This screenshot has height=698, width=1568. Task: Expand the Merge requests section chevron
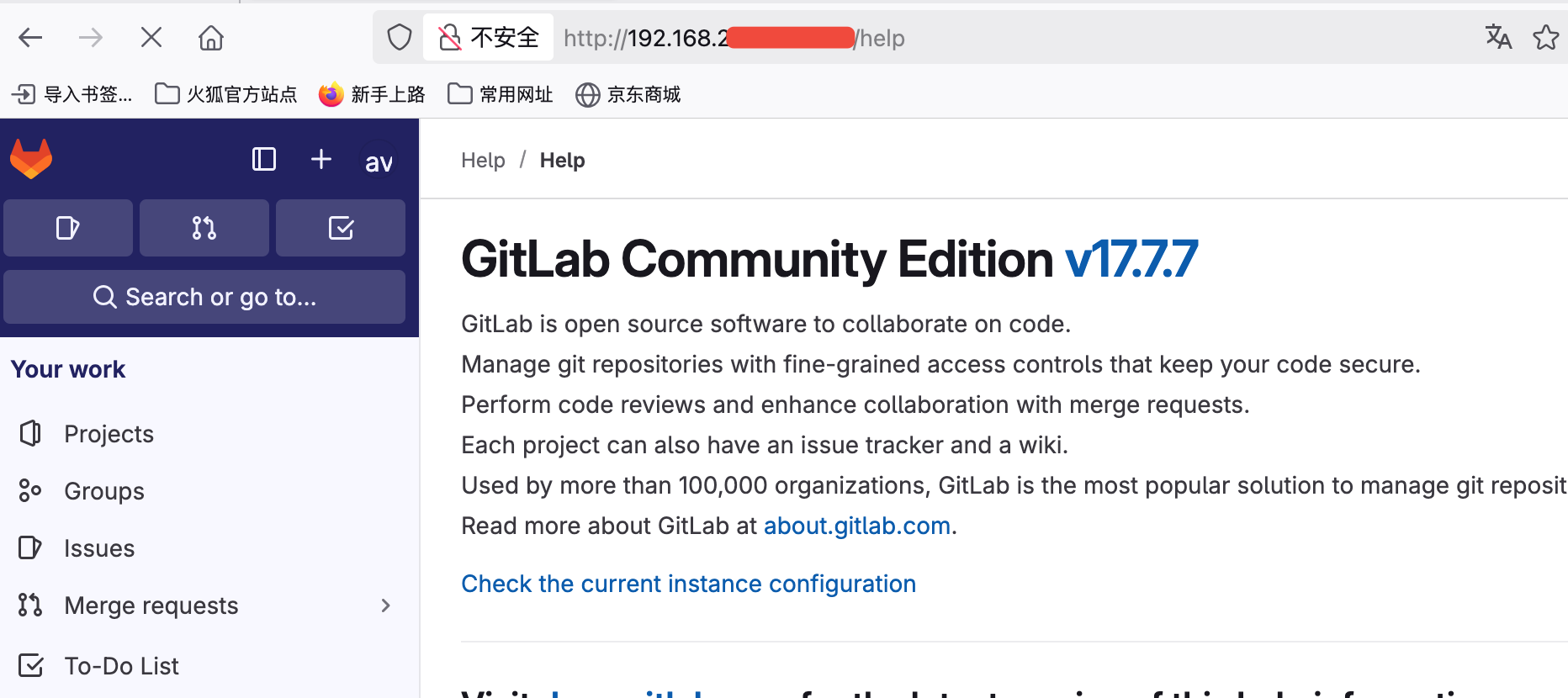click(385, 605)
